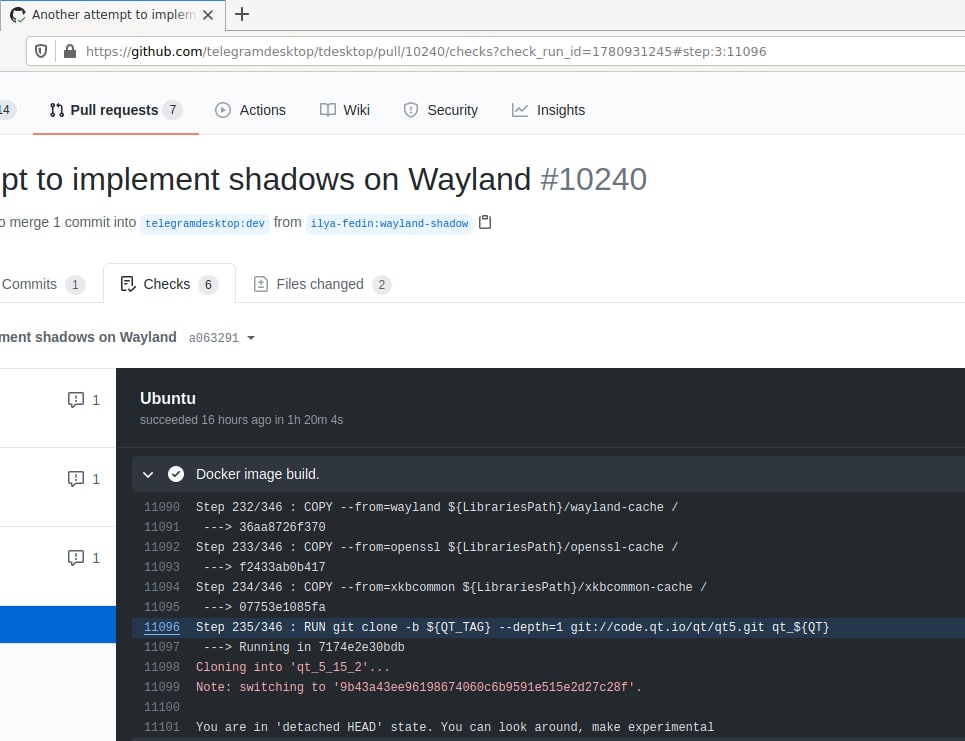
Task: Click the Docker image build success checkmark
Action: point(176,474)
